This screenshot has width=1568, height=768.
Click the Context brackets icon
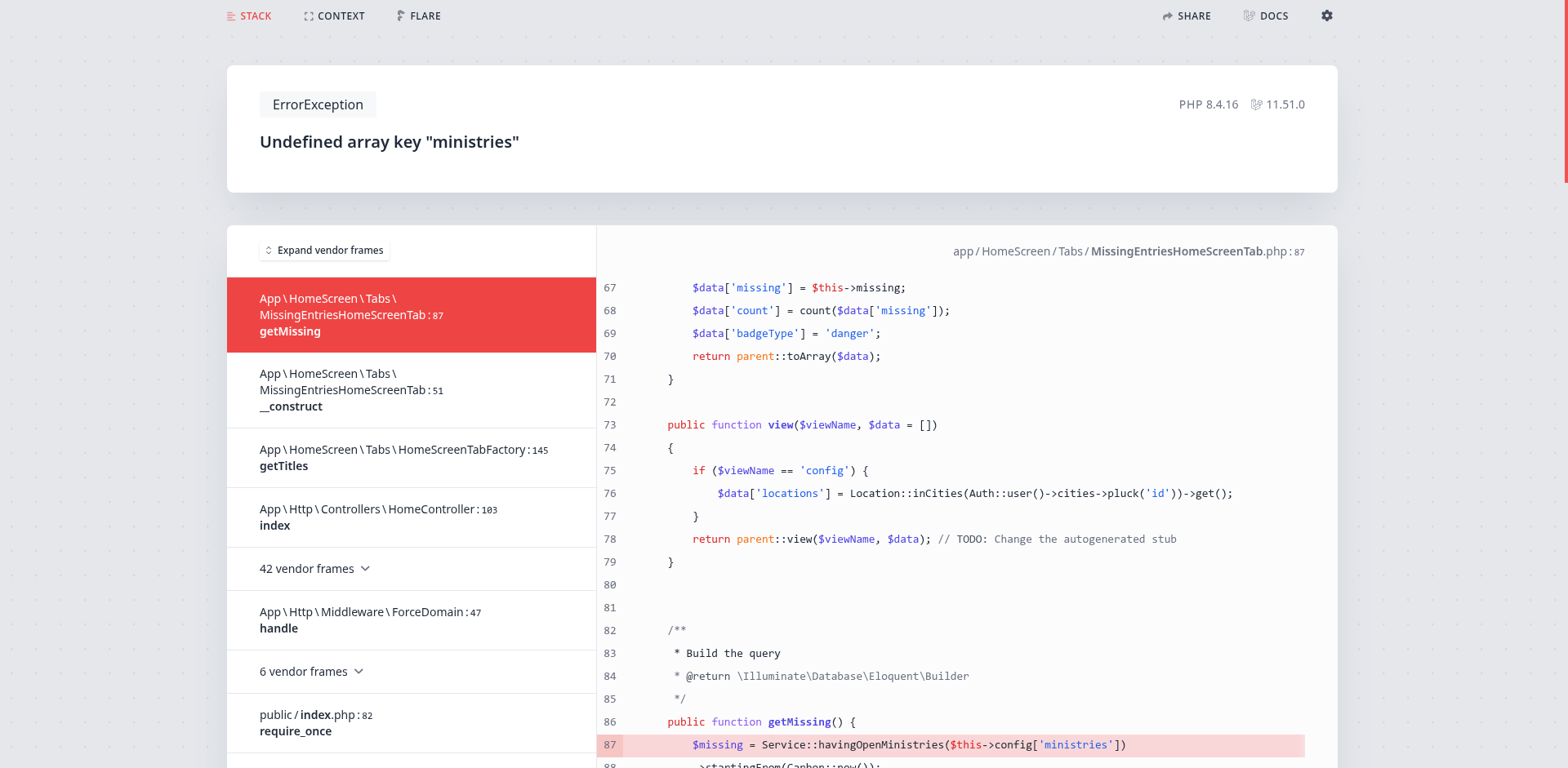coord(309,16)
